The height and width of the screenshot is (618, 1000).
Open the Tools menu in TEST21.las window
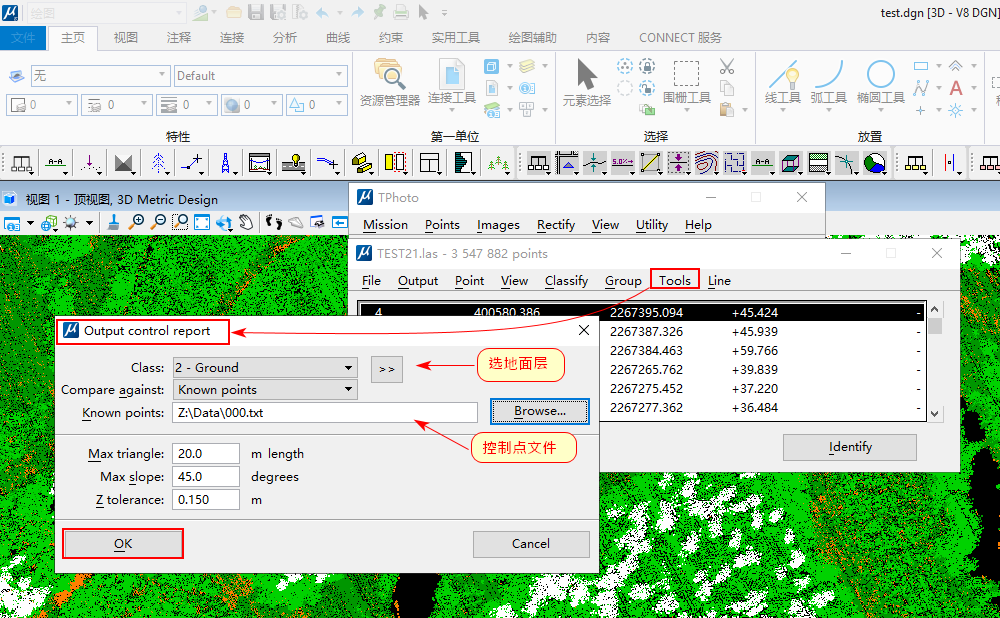point(675,281)
